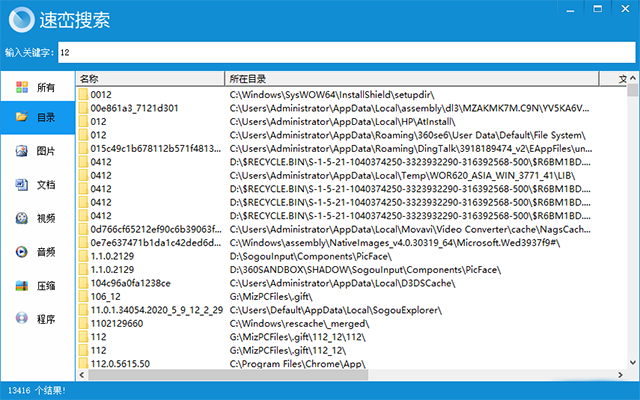The image size is (640, 400).
Task: Filter by 文档 documents icon
Action: 22,184
